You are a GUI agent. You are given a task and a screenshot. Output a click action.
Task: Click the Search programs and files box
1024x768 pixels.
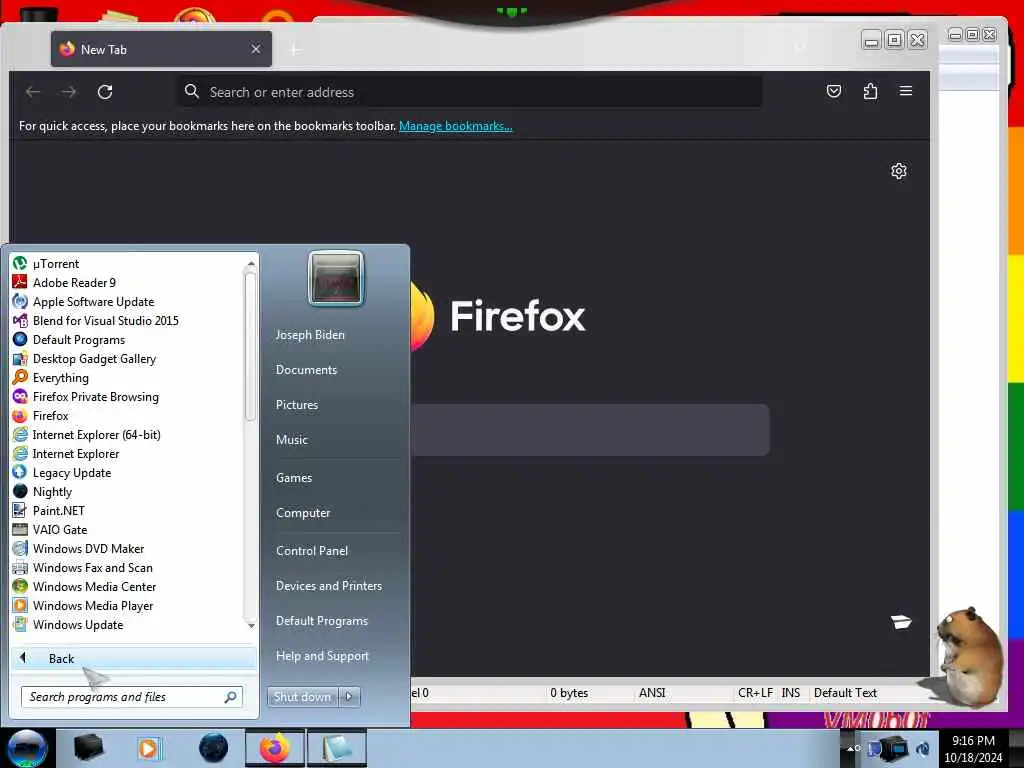click(x=131, y=697)
